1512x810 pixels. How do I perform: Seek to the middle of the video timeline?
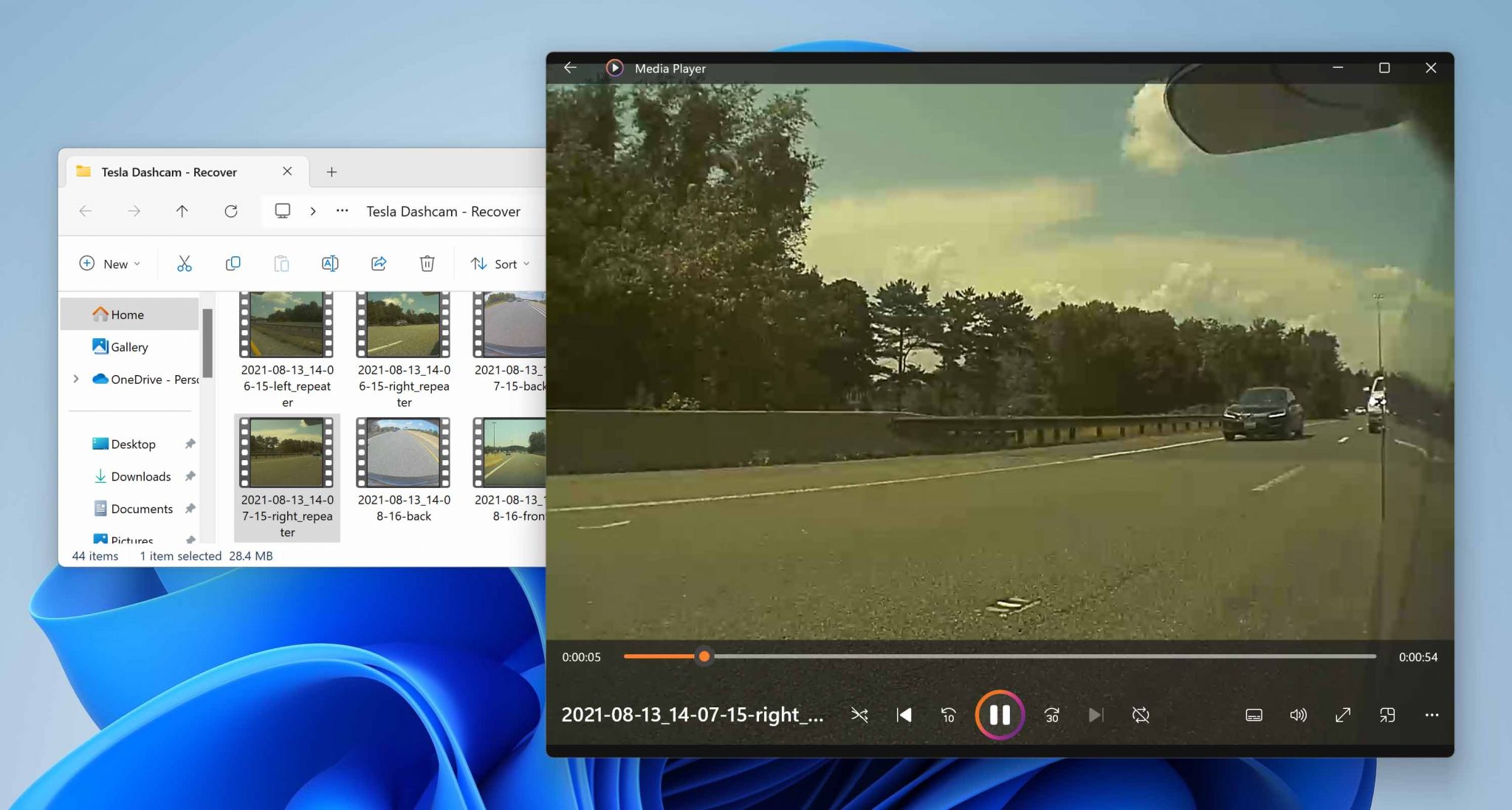(x=999, y=656)
